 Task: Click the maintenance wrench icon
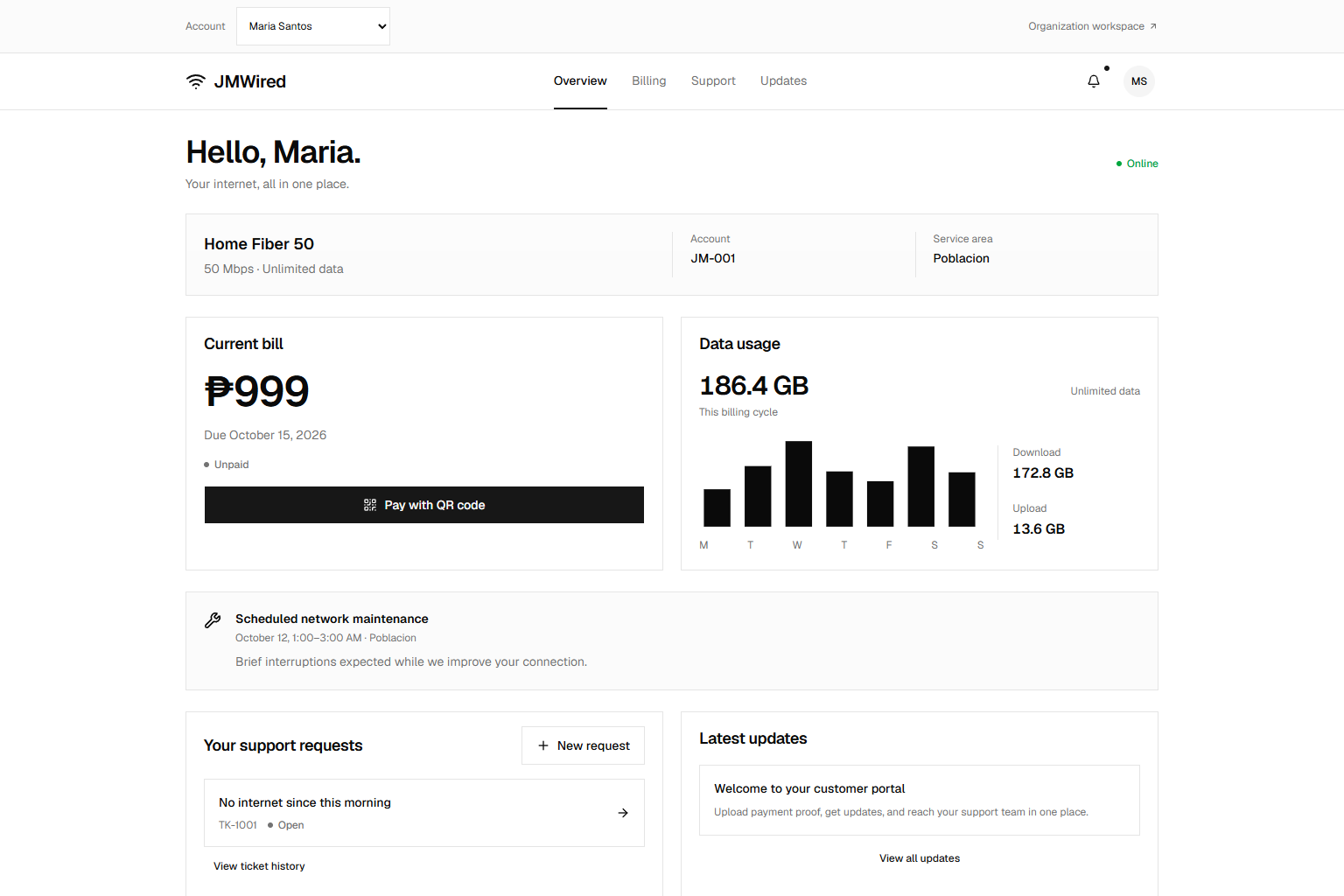213,620
